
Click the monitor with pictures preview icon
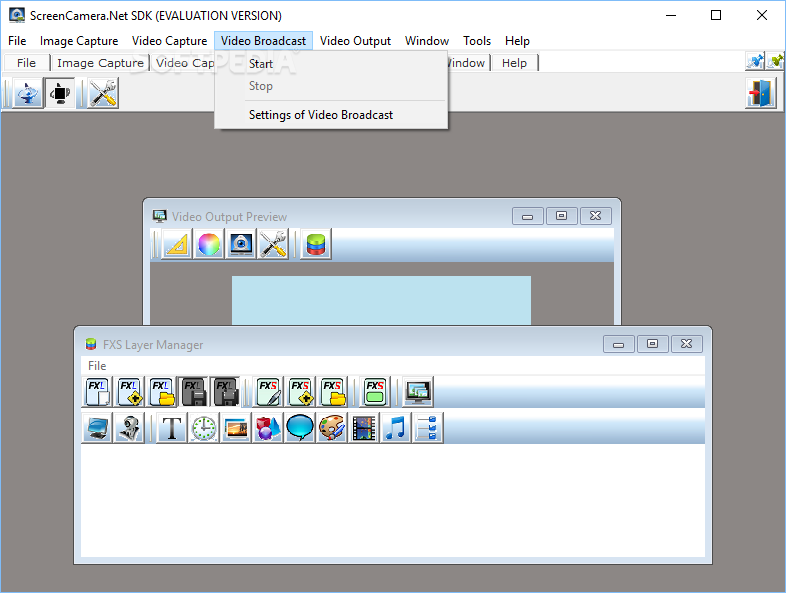pyautogui.click(x=418, y=391)
